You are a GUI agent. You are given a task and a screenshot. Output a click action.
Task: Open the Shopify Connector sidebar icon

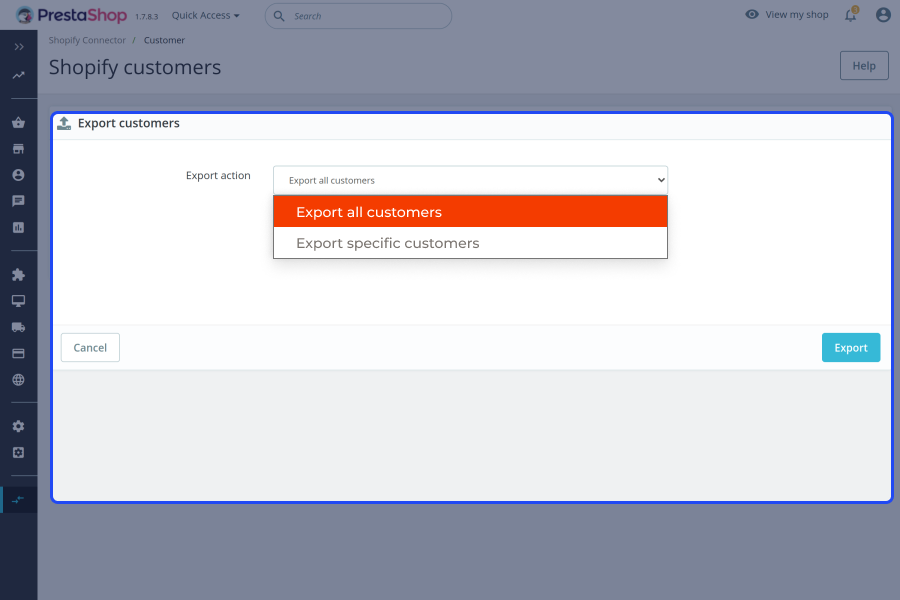tap(18, 500)
